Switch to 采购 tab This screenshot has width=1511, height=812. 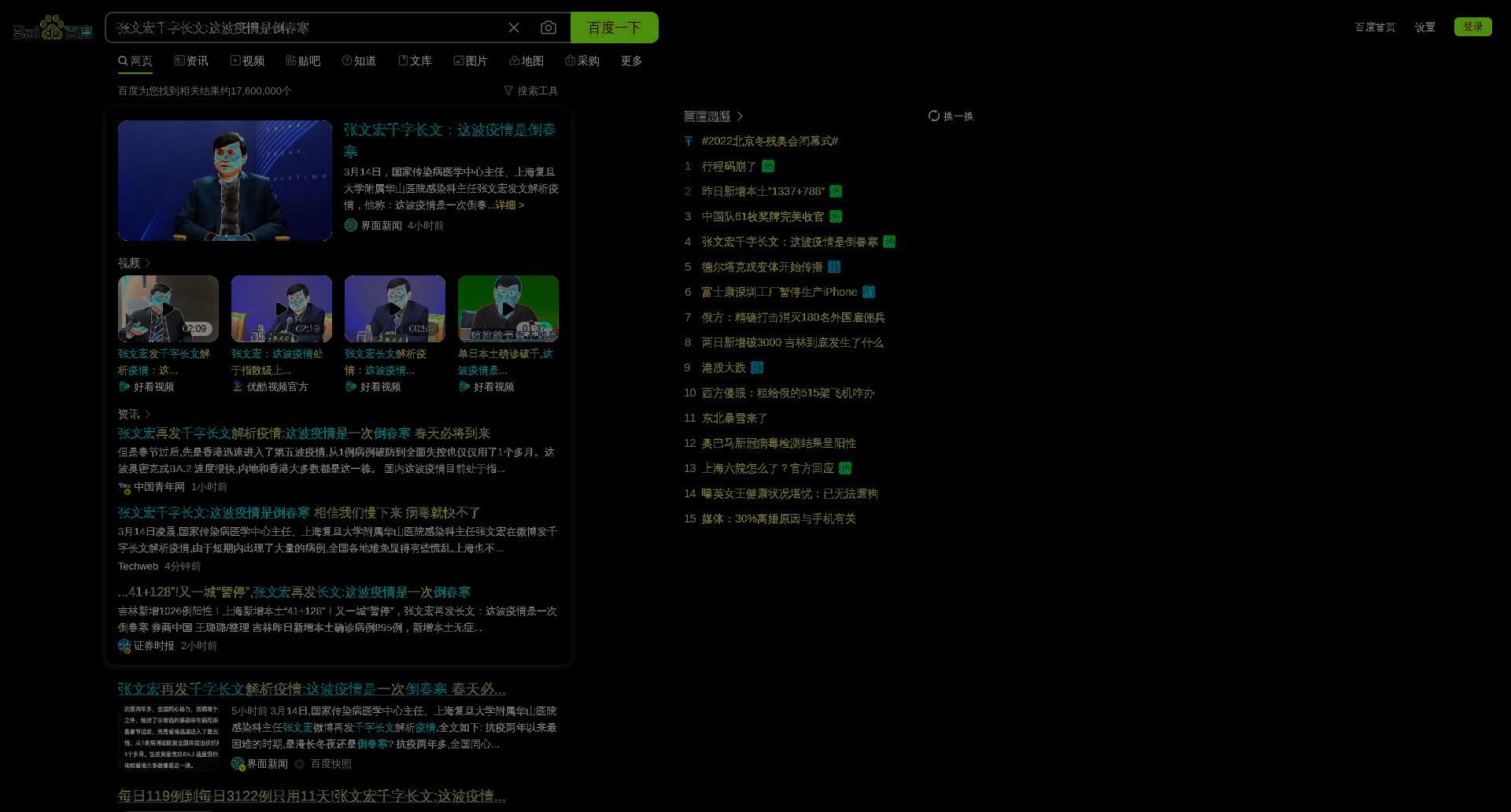coord(582,61)
